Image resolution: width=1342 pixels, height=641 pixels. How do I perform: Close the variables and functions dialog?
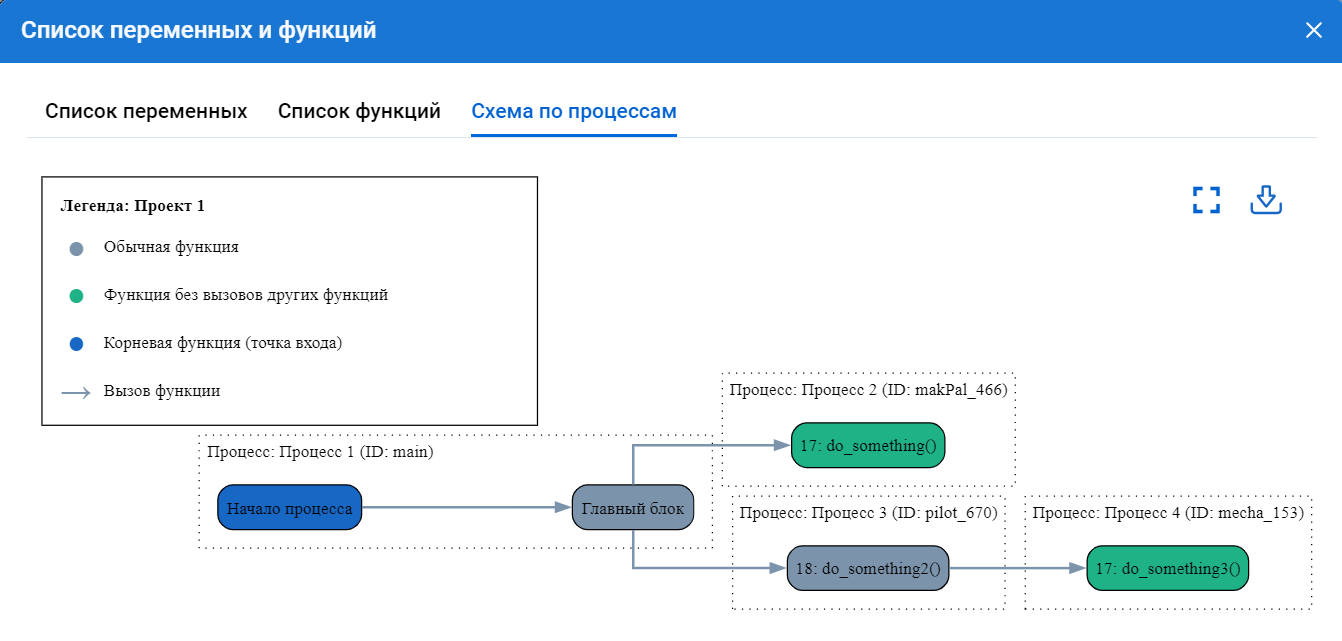pos(1313,30)
